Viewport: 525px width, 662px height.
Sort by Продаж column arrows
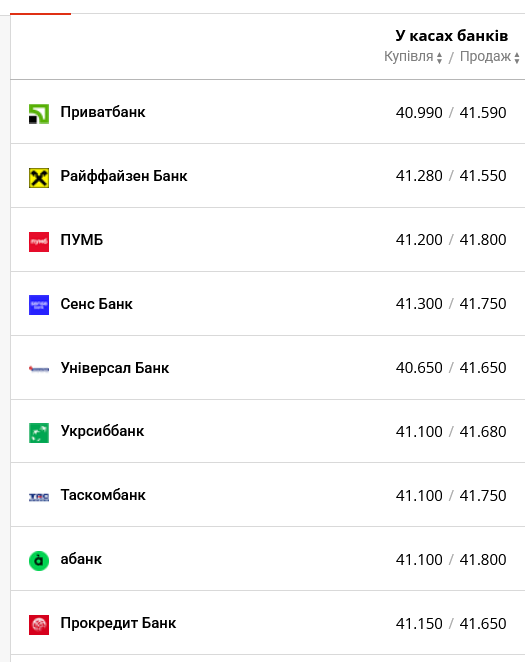517,57
